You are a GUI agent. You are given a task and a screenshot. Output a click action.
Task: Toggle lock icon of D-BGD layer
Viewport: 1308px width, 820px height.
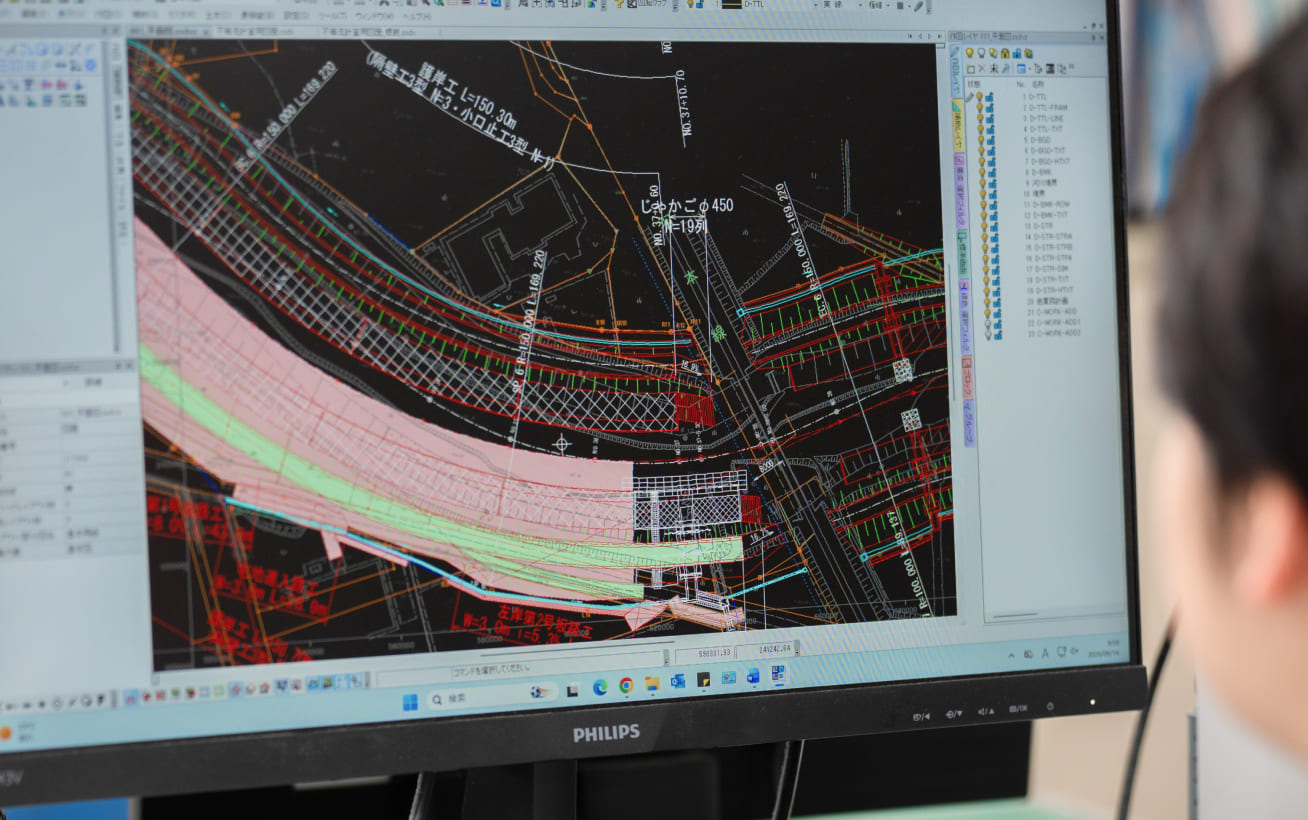(991, 140)
